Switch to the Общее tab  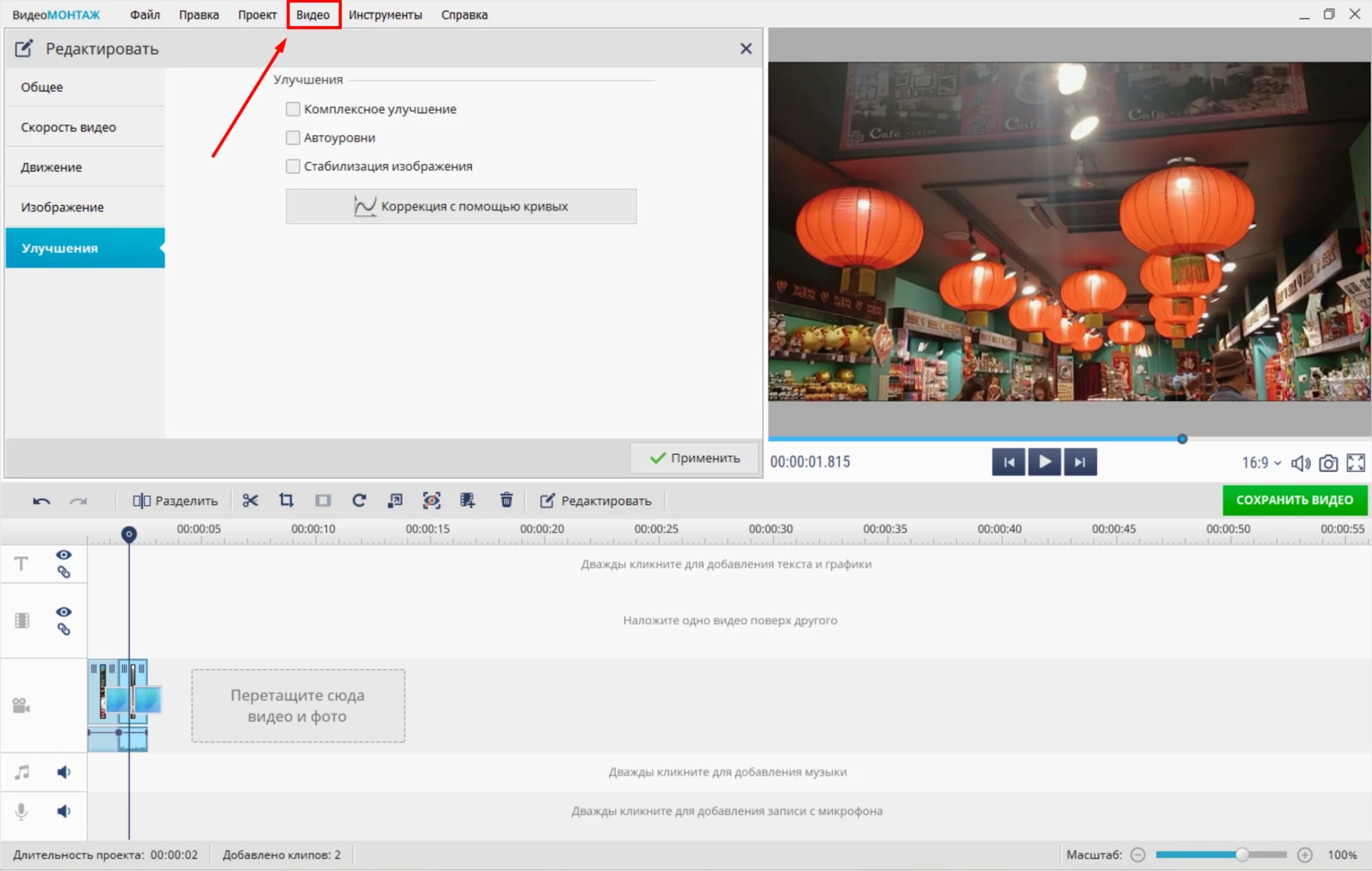(85, 87)
